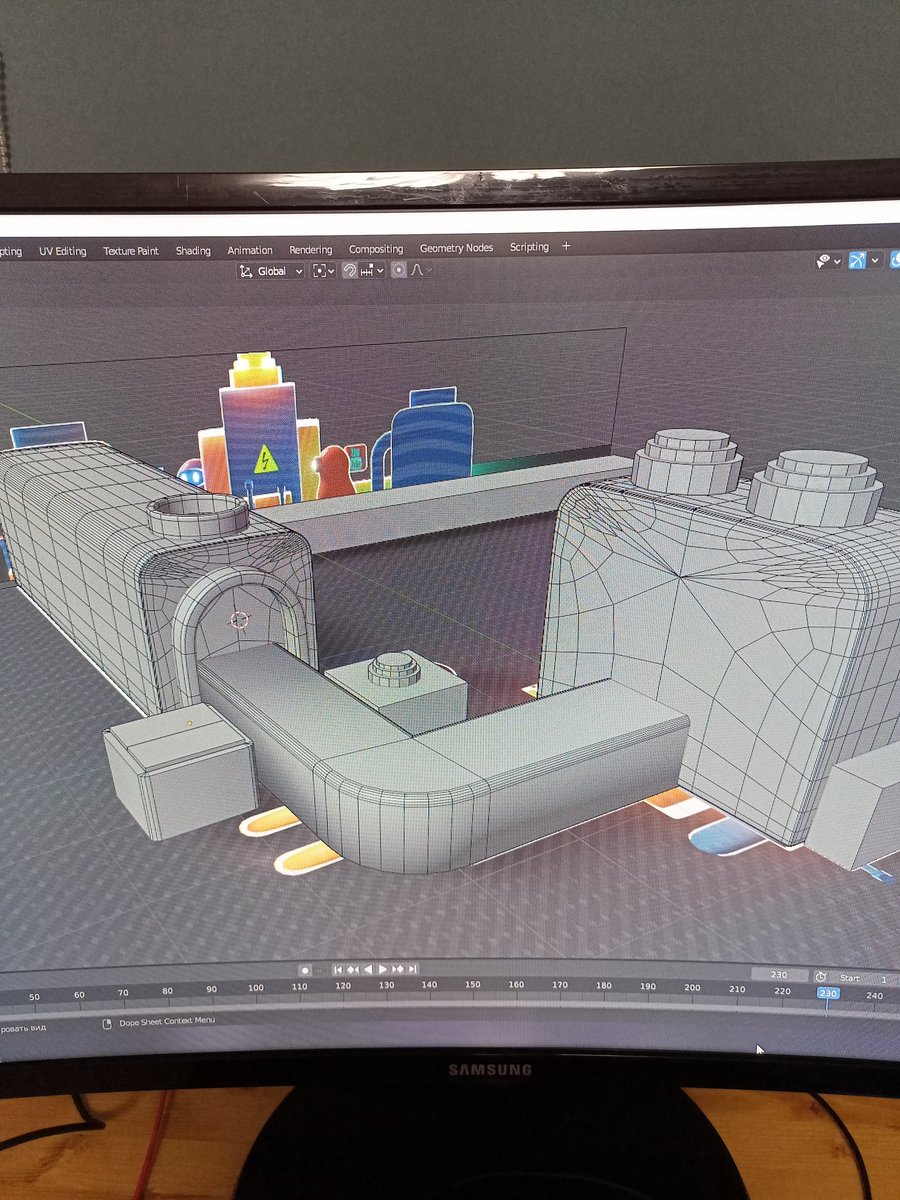Image resolution: width=900 pixels, height=1200 pixels.
Task: Open the proportional editing falloff menu
Action: pyautogui.click(x=420, y=270)
